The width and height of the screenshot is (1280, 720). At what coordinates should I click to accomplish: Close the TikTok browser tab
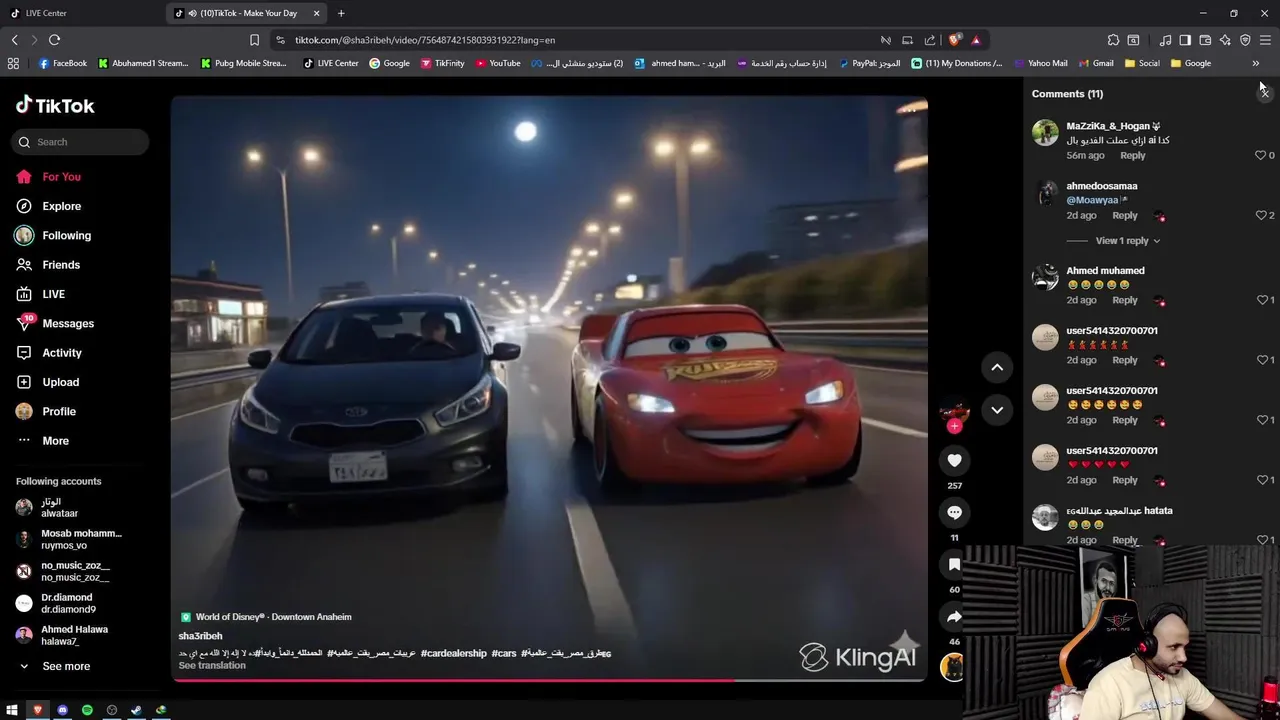(317, 13)
